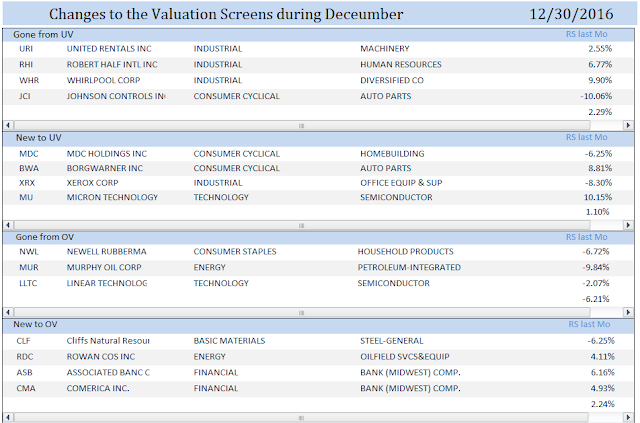Click right scroll arrow under New to UV

coord(629,225)
